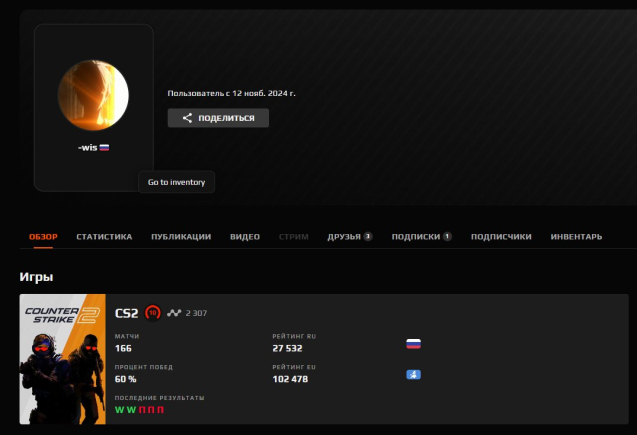
Task: Click the Russian flag next to RU rating
Action: pyautogui.click(x=413, y=344)
